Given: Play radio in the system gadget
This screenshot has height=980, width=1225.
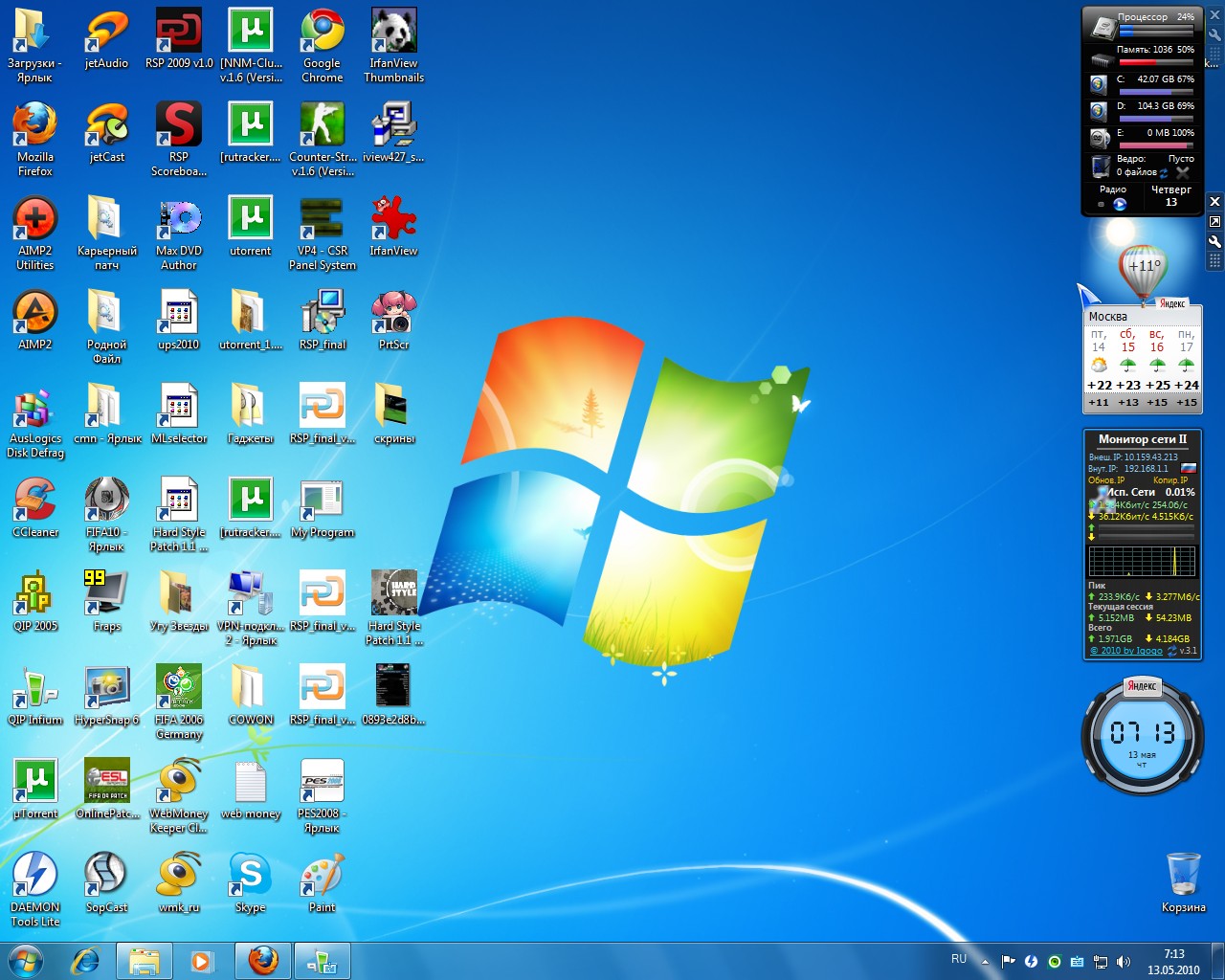Looking at the screenshot, I should coord(1120,204).
